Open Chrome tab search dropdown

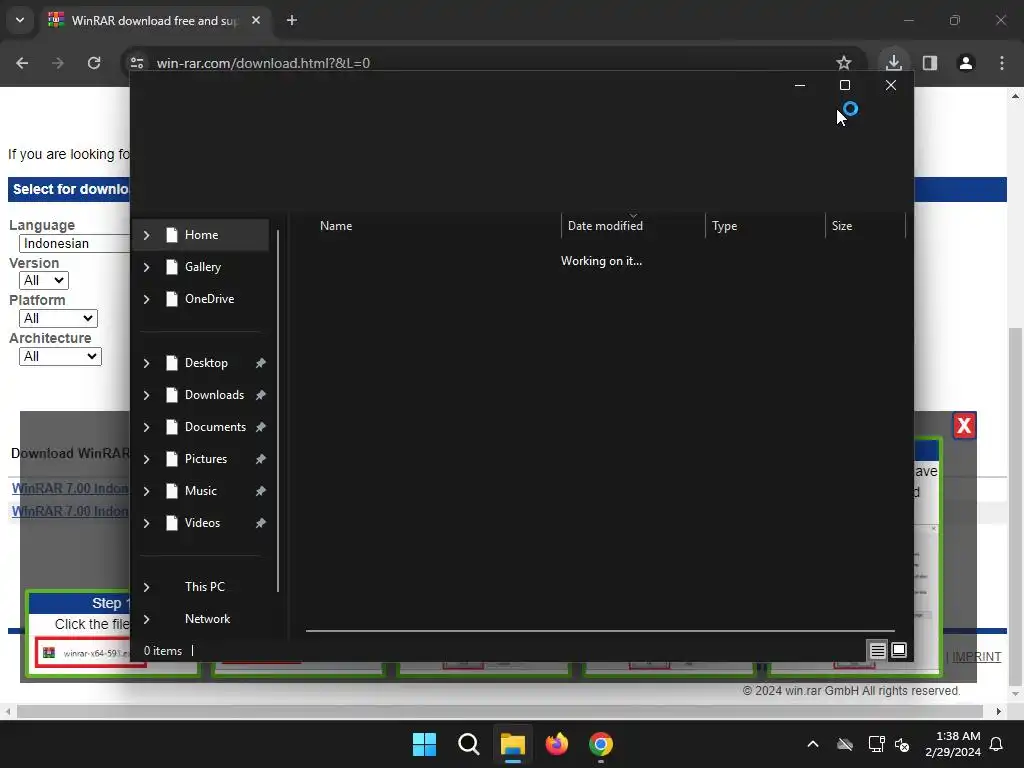[x=20, y=20]
